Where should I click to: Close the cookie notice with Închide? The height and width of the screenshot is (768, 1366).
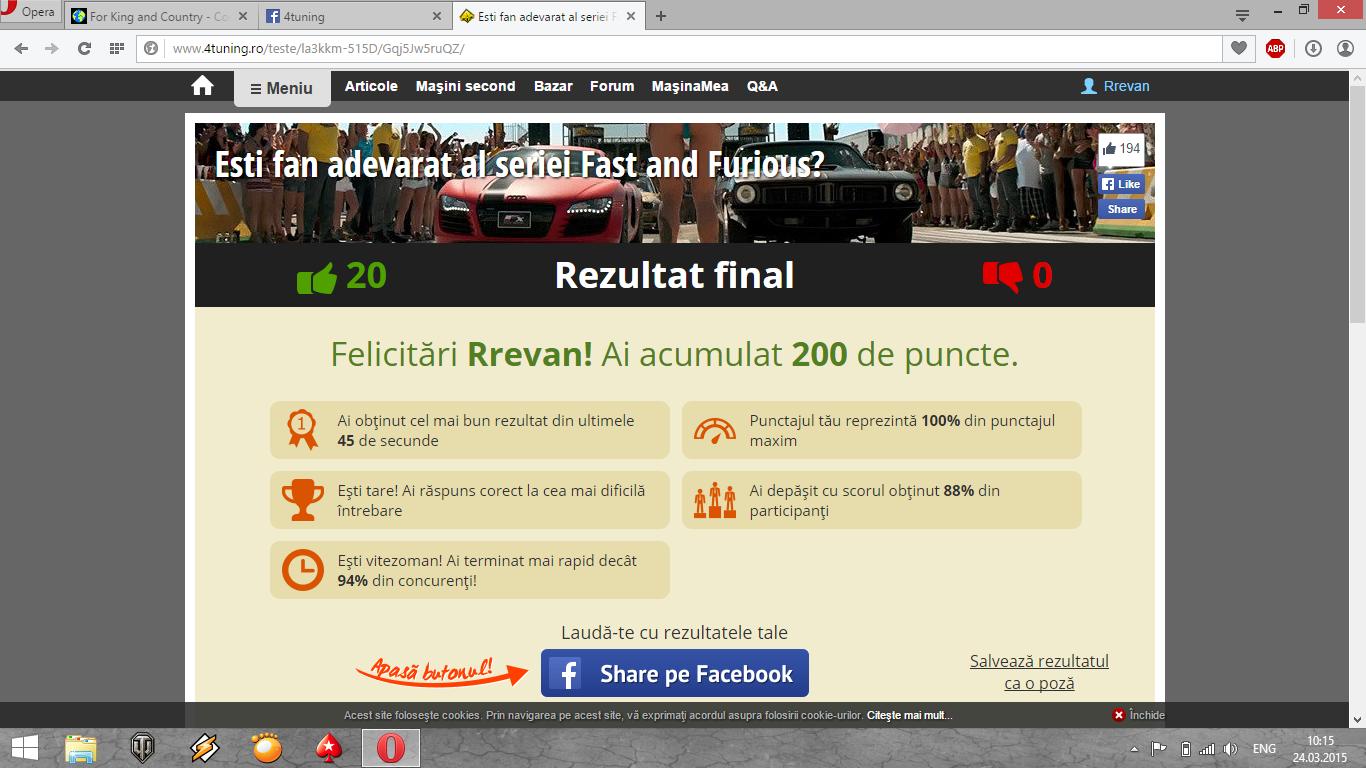tap(1139, 715)
